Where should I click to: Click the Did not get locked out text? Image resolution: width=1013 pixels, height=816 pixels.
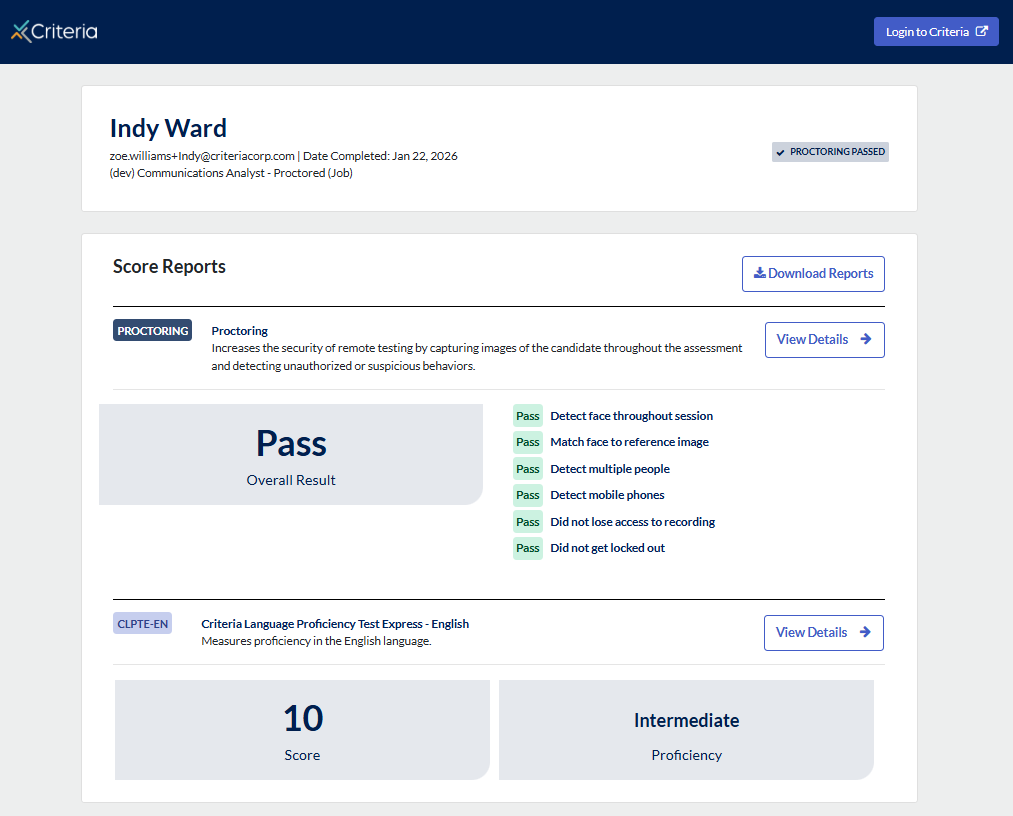pyautogui.click(x=607, y=548)
